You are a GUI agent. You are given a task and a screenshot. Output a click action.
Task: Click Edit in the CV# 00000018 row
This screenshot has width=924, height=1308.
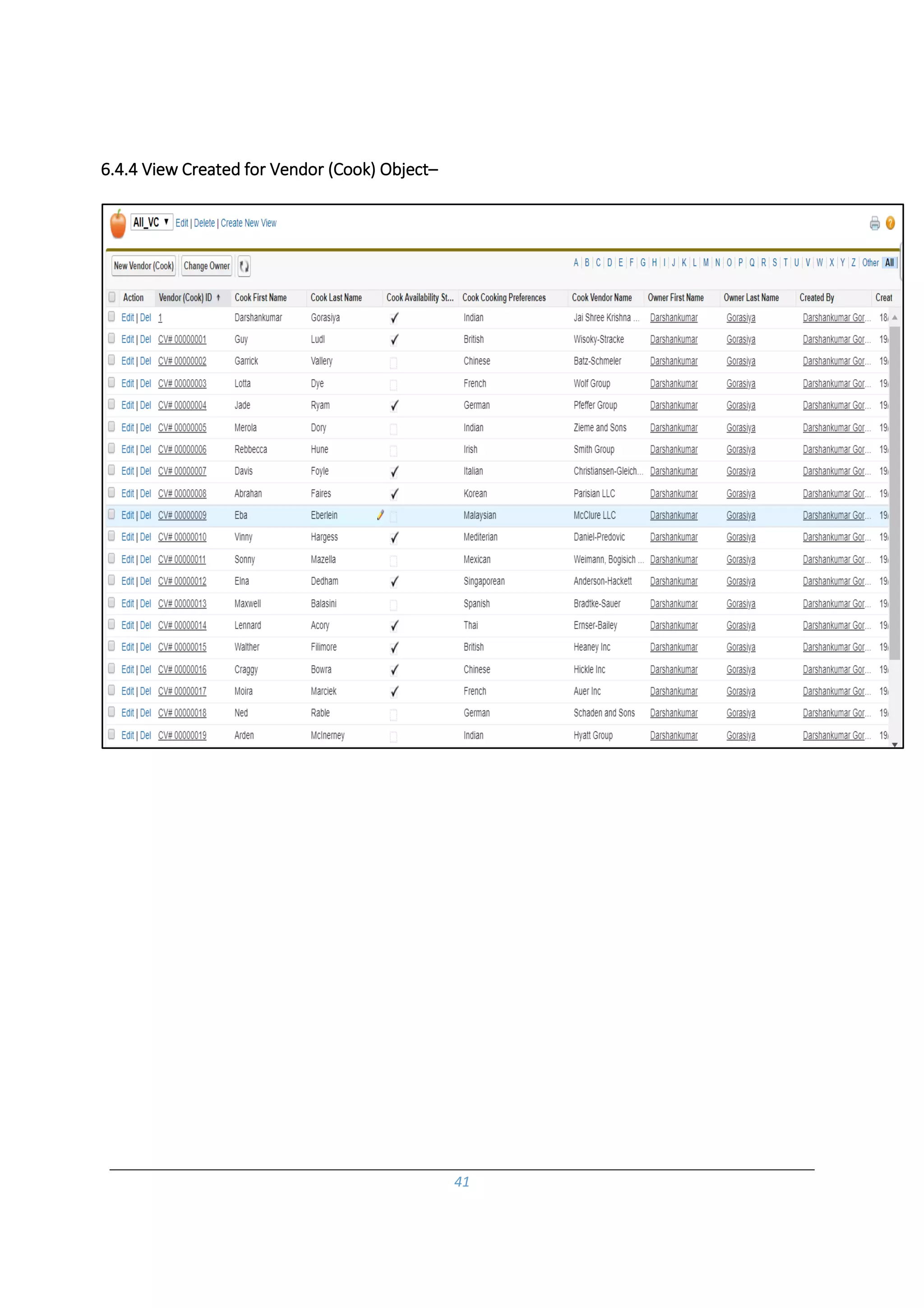pyautogui.click(x=128, y=713)
